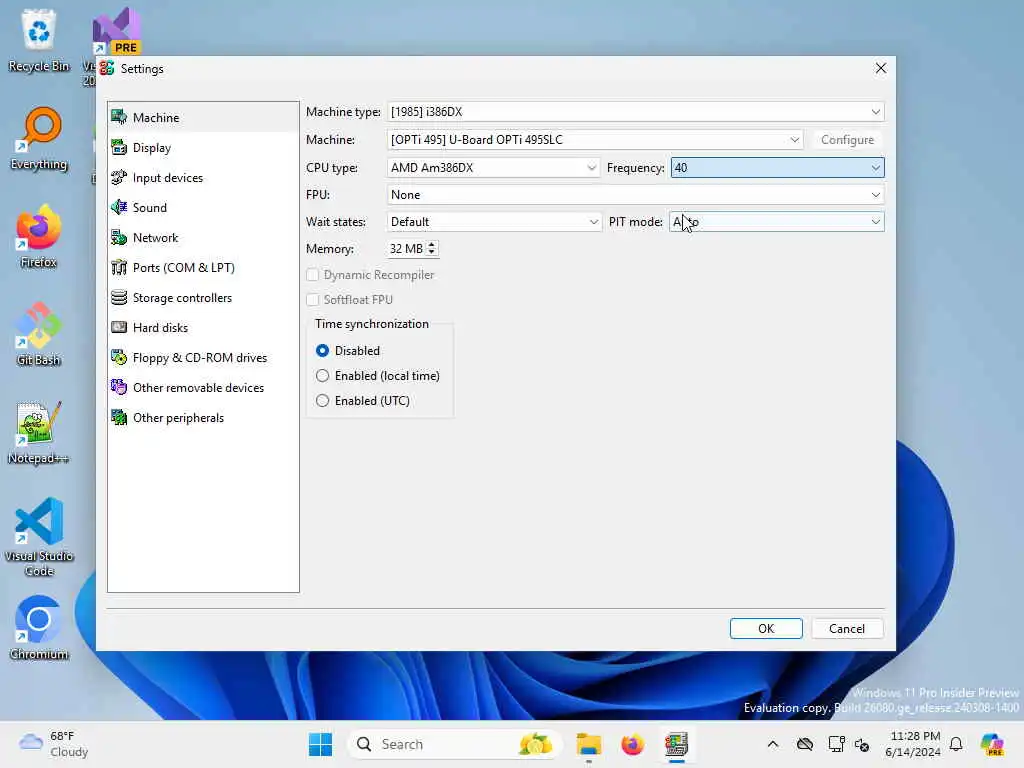Click the OK button
The height and width of the screenshot is (768, 1024).
point(766,628)
